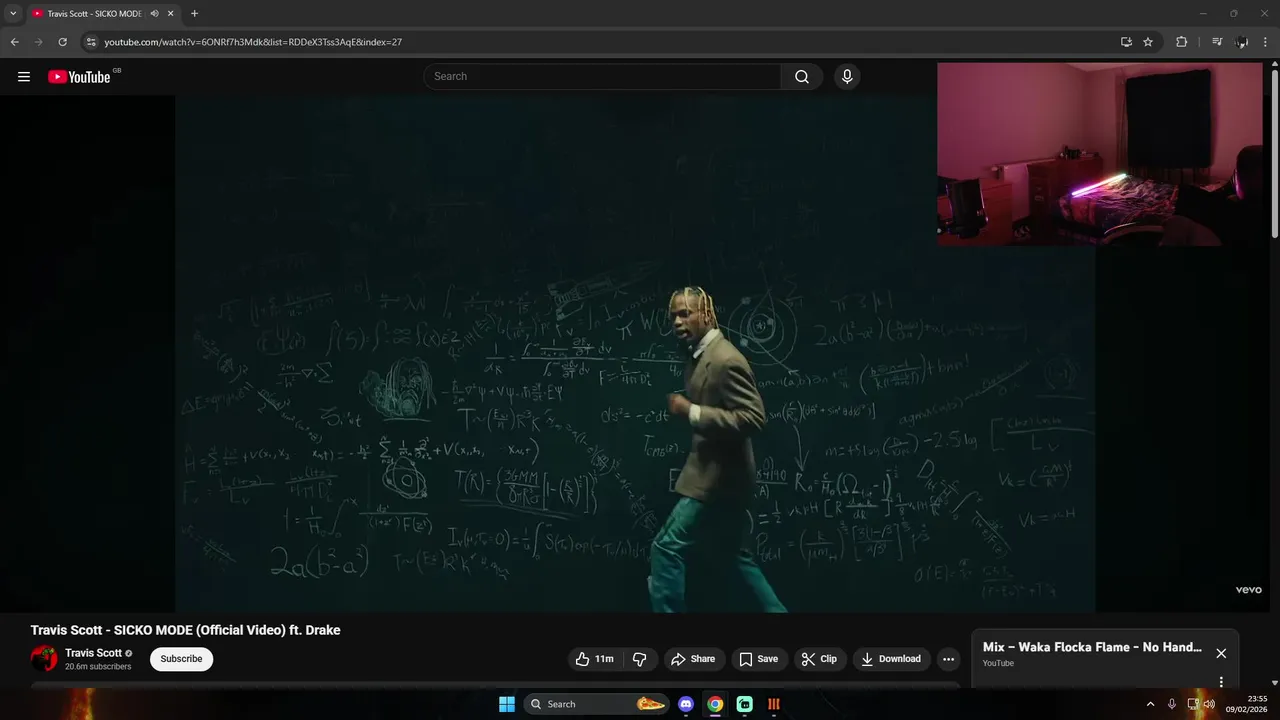
Task: Select the Travis Scott - SICKO MODE tab
Action: coord(95,14)
